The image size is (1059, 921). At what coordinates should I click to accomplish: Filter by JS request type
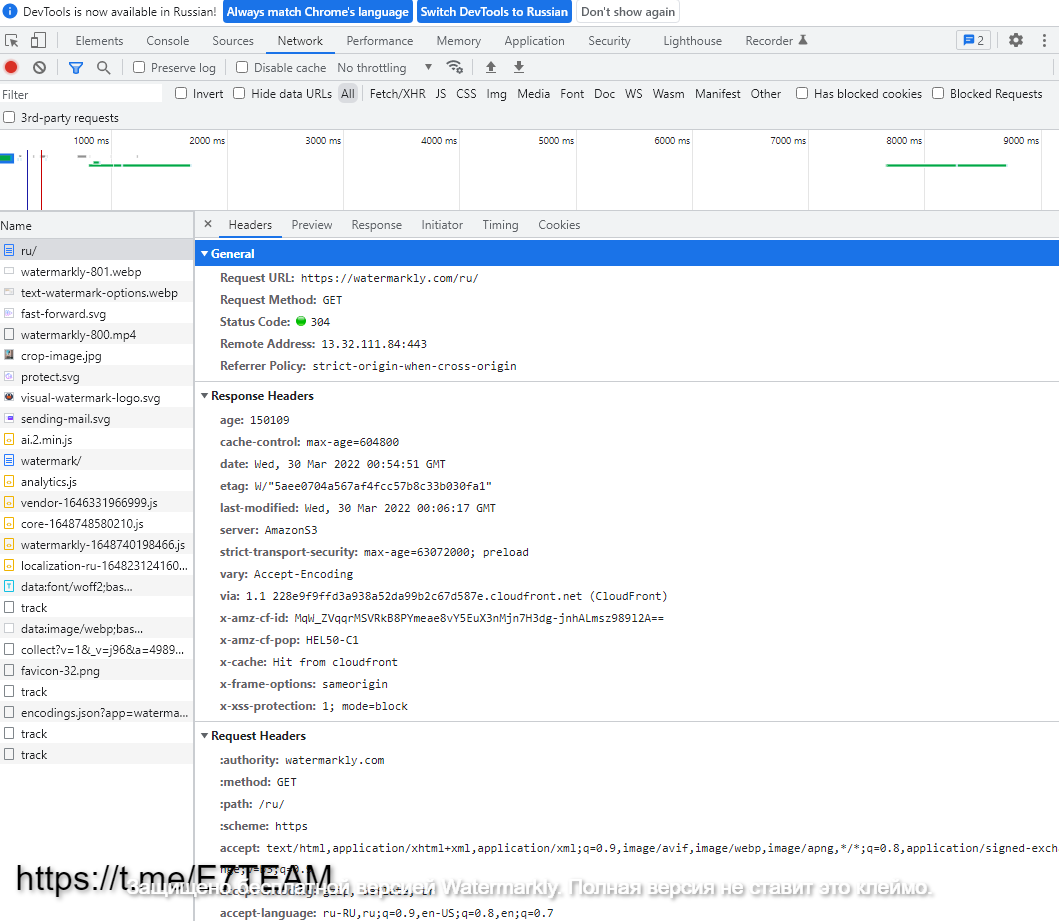point(441,94)
